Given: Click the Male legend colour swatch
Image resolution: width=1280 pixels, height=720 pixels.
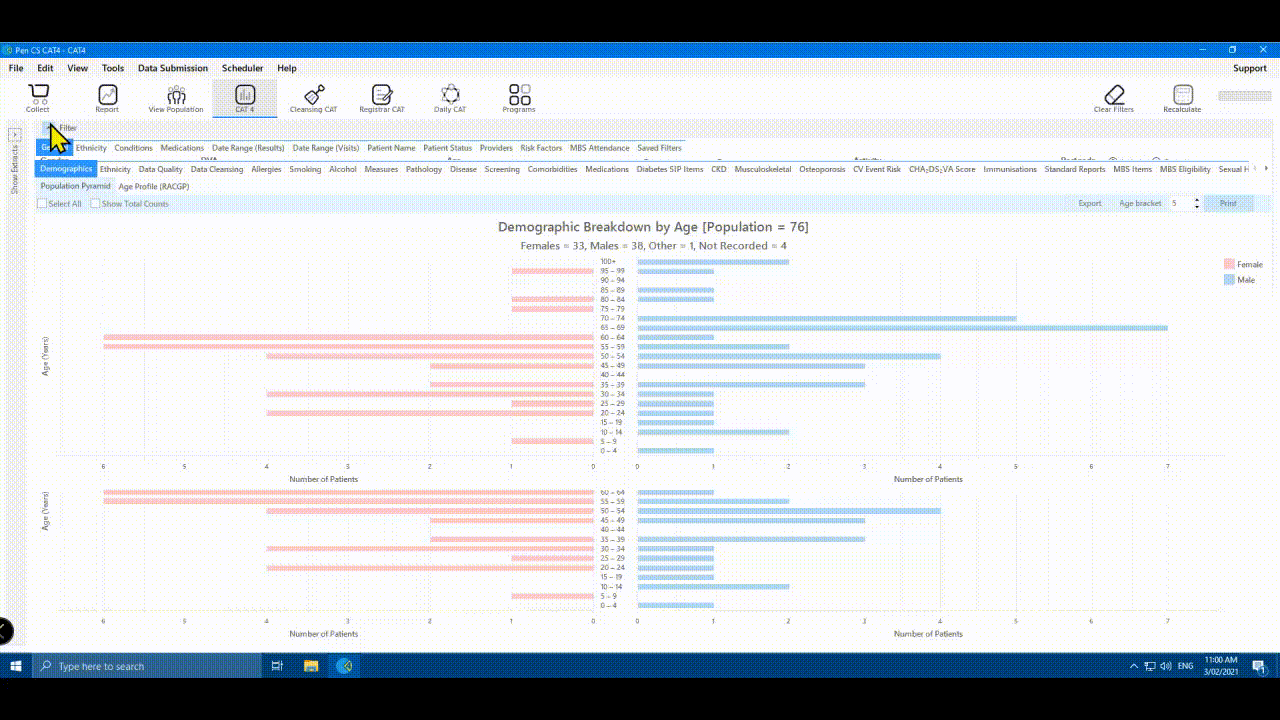Looking at the screenshot, I should click(1230, 280).
